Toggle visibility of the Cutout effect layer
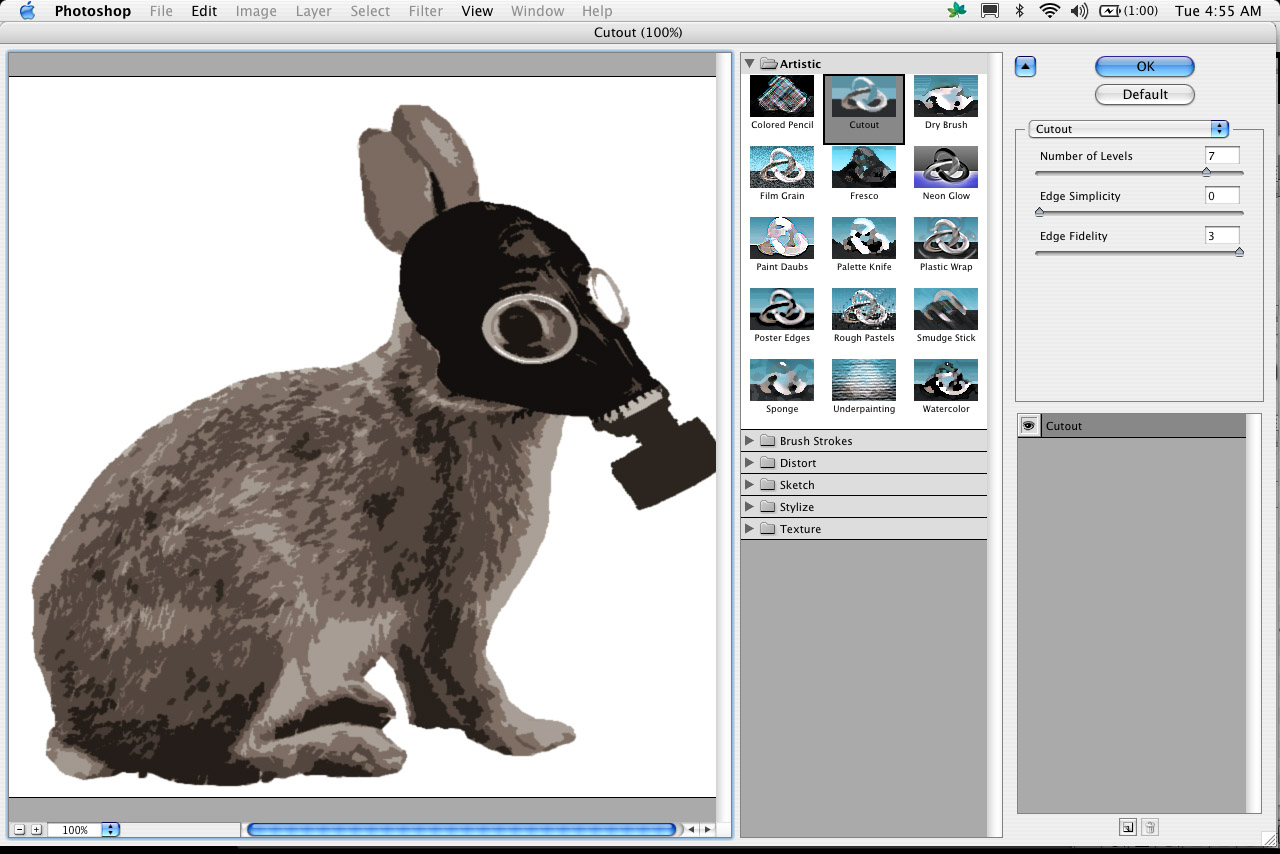 (x=1028, y=426)
